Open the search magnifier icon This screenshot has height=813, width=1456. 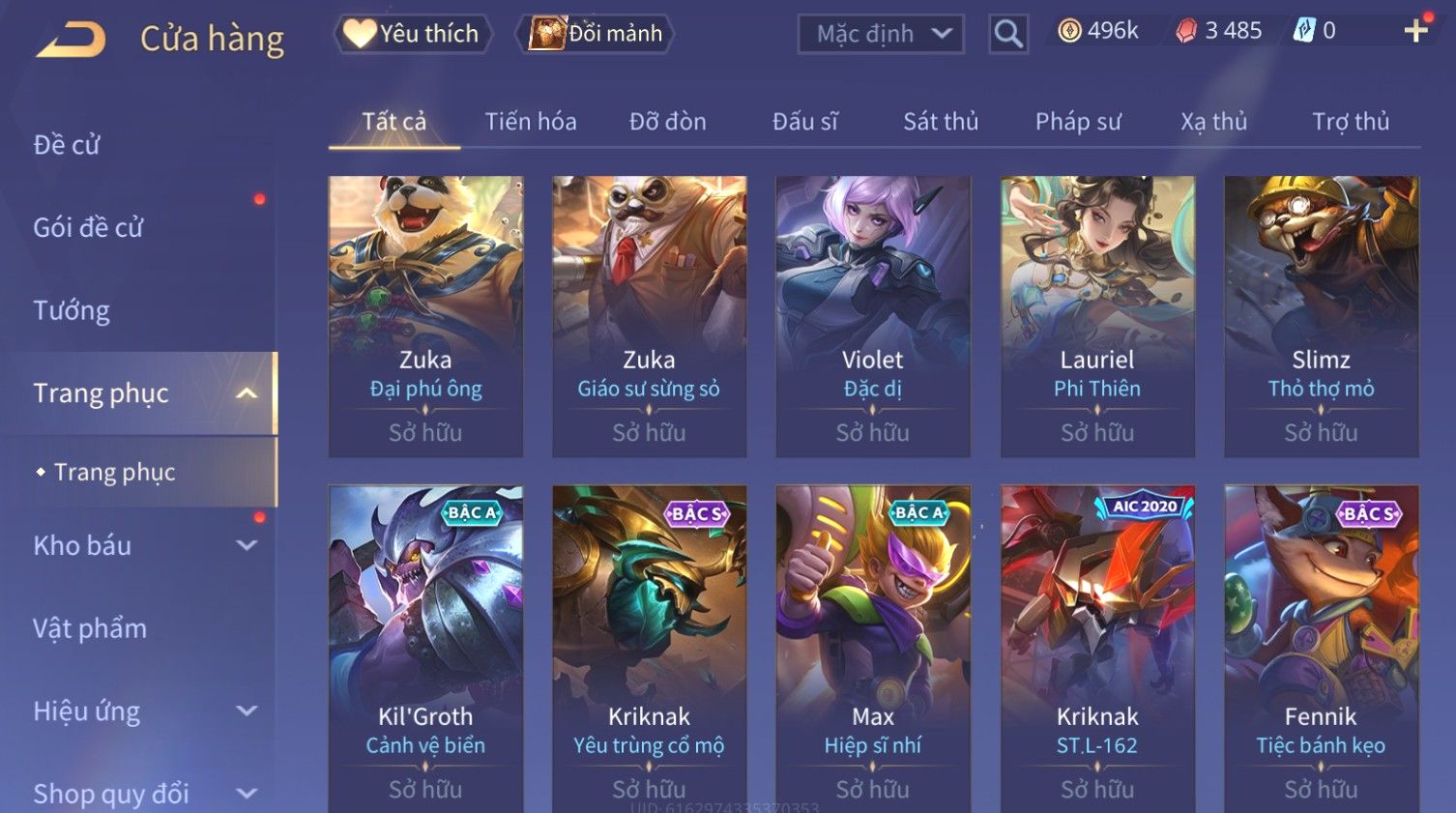pos(1008,34)
